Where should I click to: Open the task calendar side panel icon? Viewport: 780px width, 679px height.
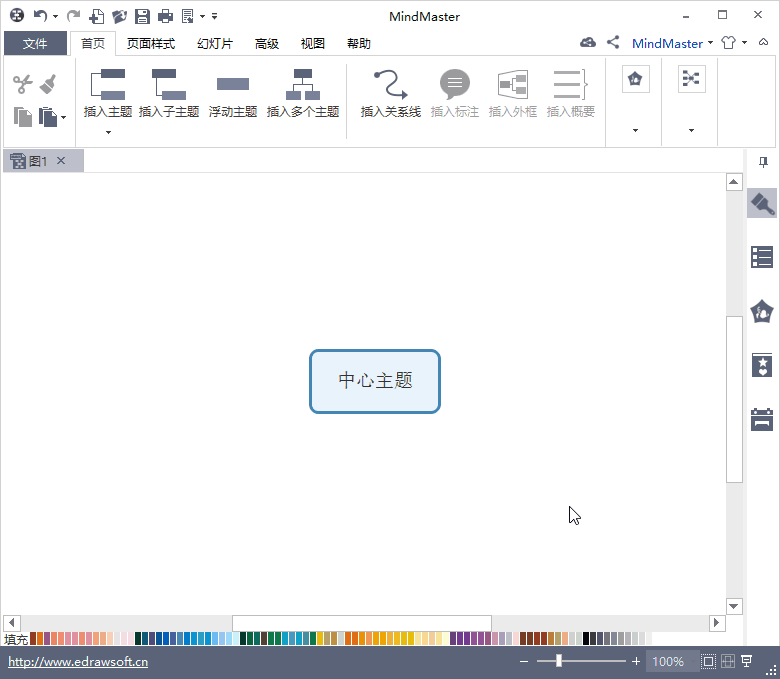tap(762, 419)
